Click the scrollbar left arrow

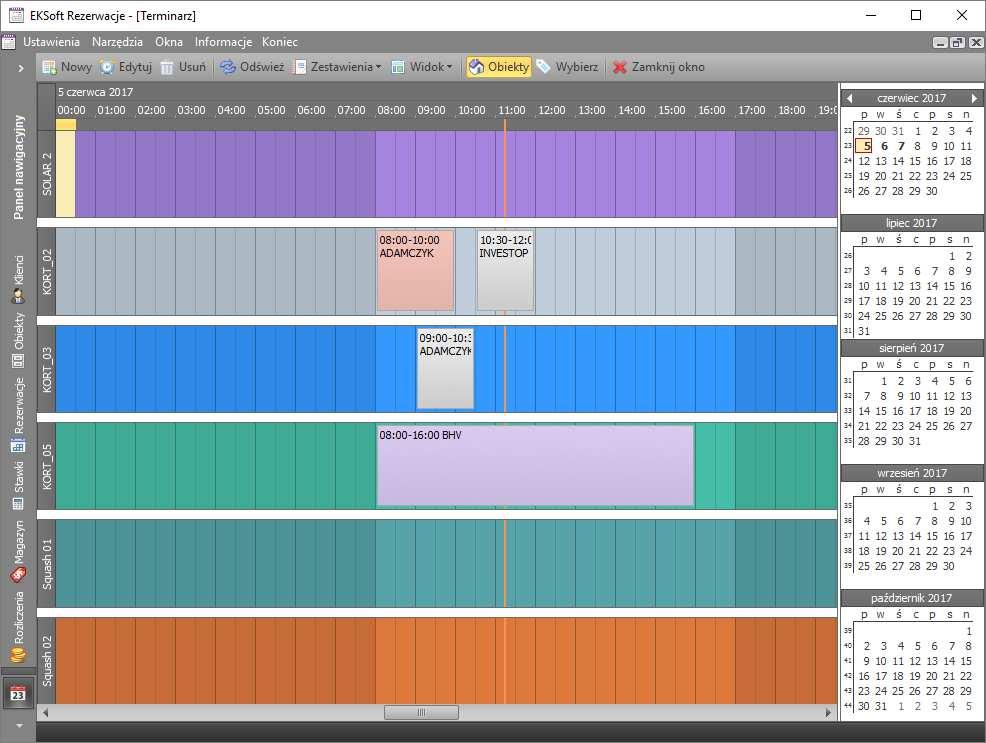tap(45, 712)
